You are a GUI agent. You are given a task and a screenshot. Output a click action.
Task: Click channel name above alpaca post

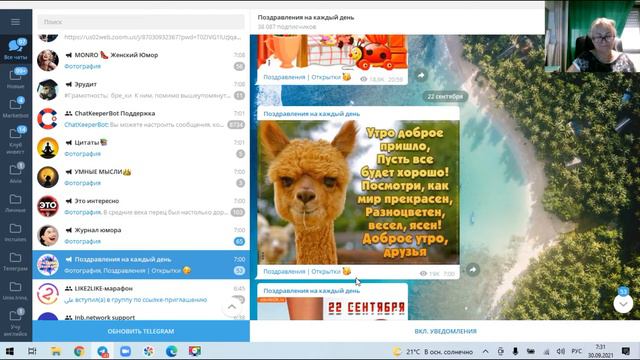(311, 114)
